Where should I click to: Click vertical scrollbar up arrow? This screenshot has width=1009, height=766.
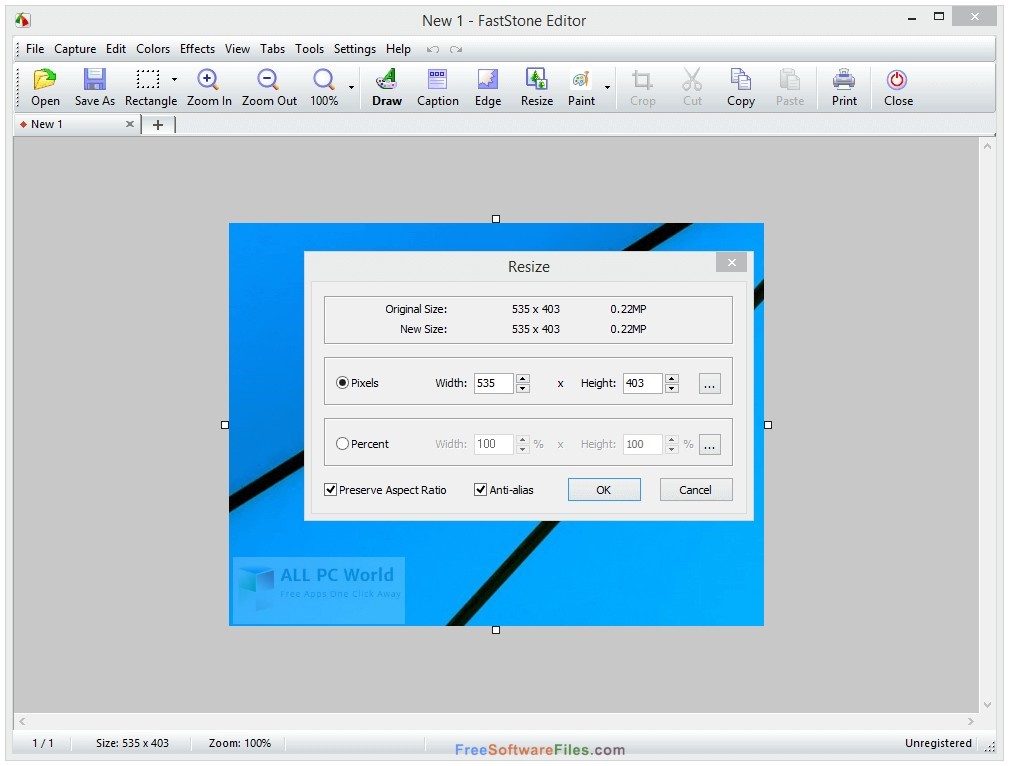click(x=987, y=147)
